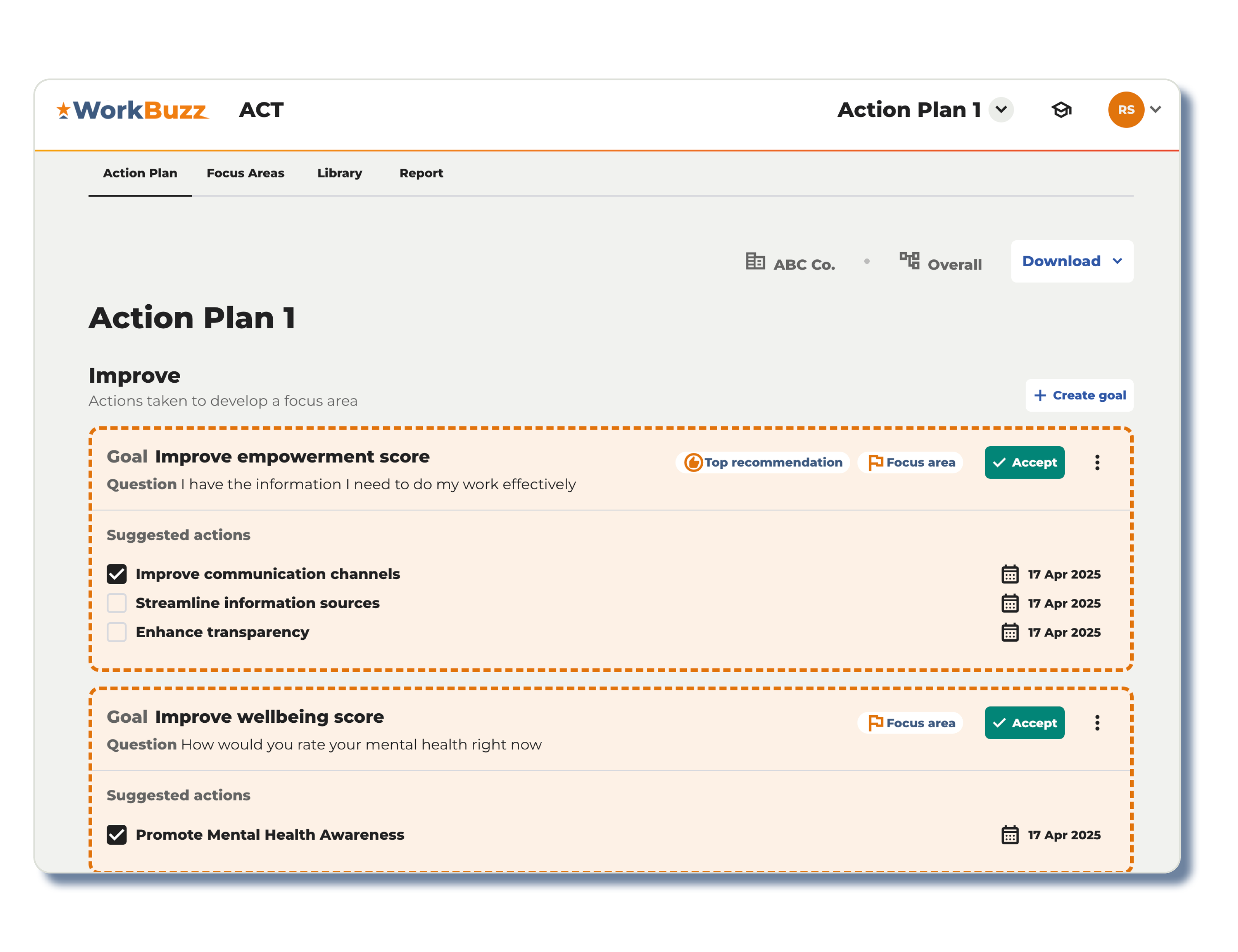
Task: Click the Top recommendation badge
Action: click(x=762, y=462)
